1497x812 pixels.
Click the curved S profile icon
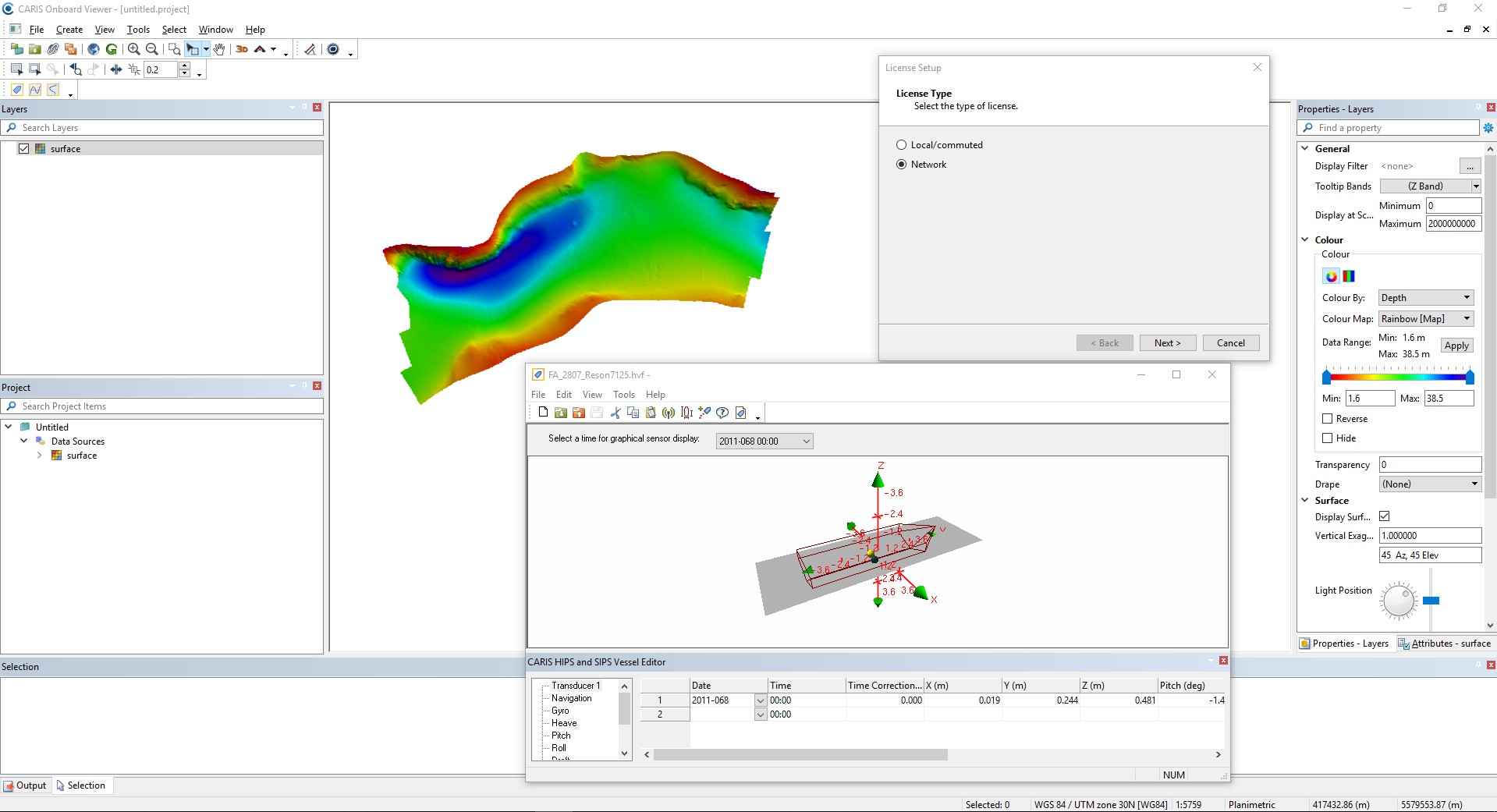click(53, 90)
